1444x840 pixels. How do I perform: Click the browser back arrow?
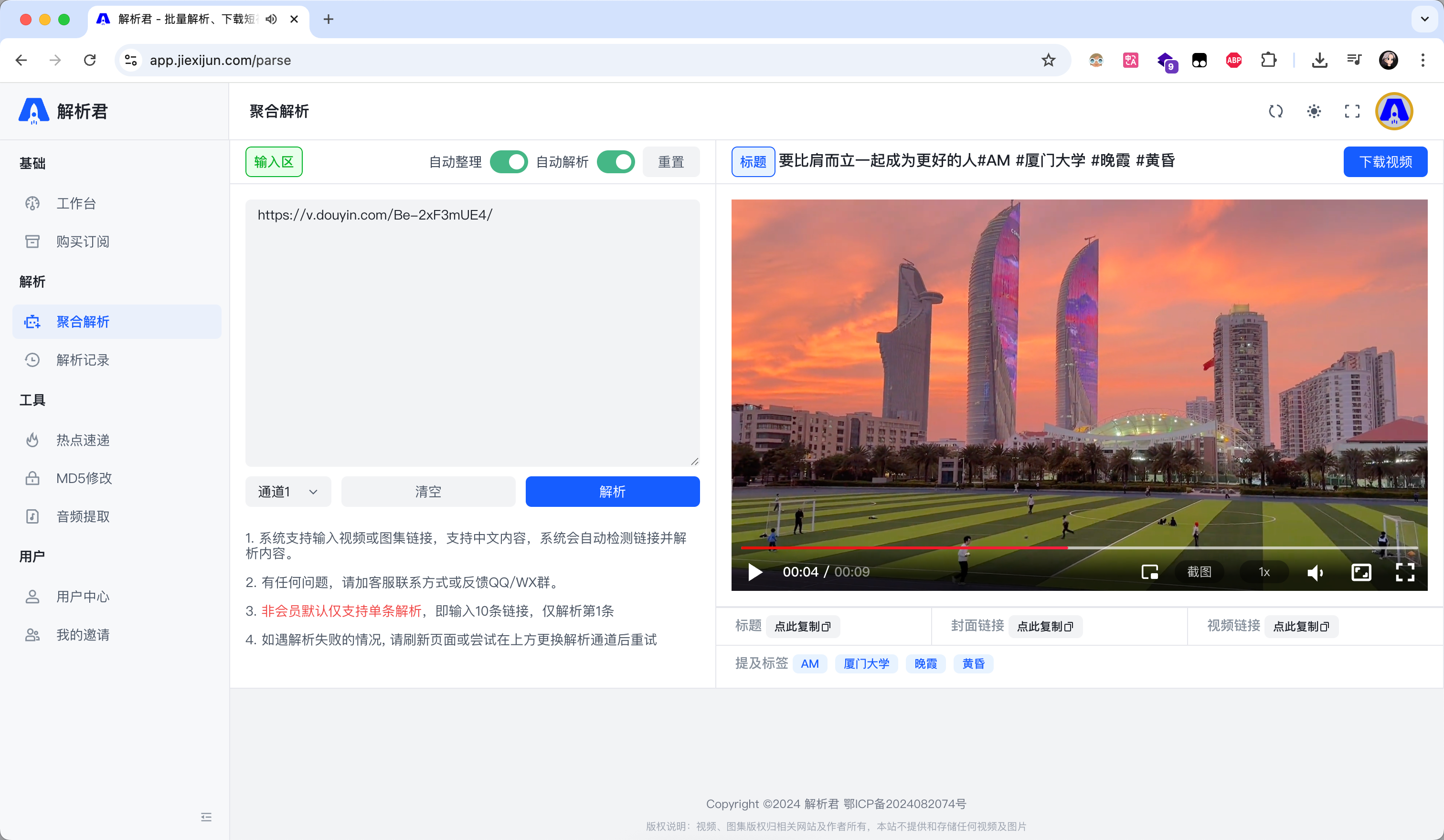point(21,60)
